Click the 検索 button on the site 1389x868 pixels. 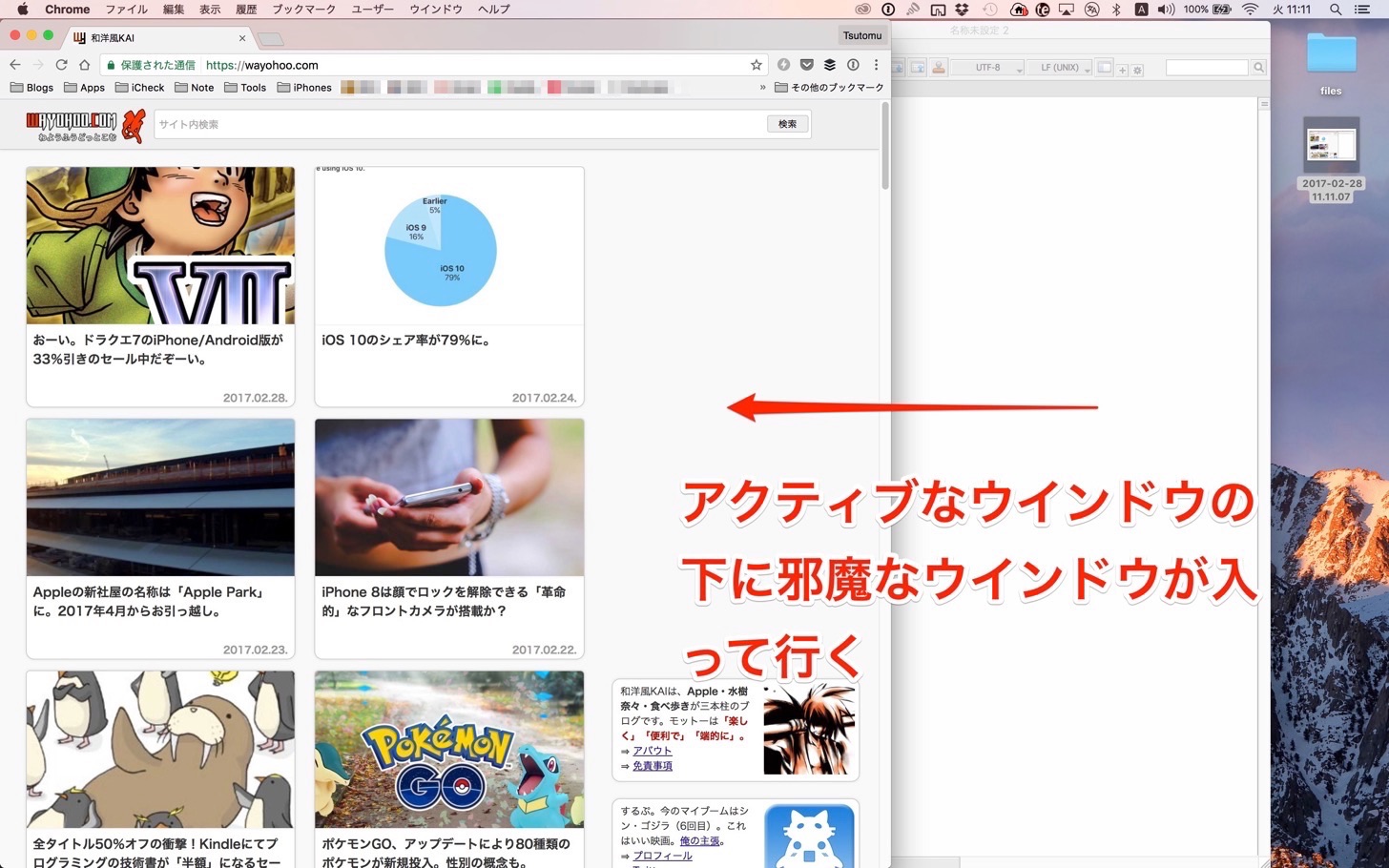[787, 124]
